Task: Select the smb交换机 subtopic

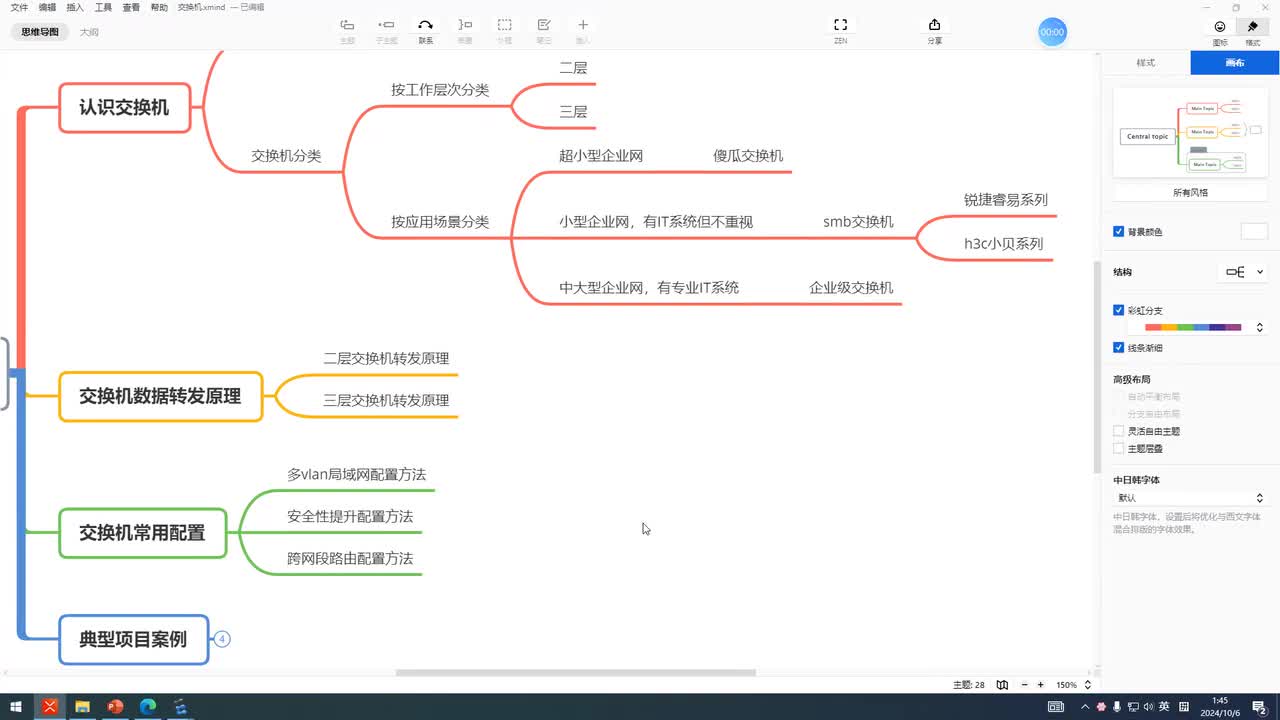Action: pyautogui.click(x=858, y=222)
